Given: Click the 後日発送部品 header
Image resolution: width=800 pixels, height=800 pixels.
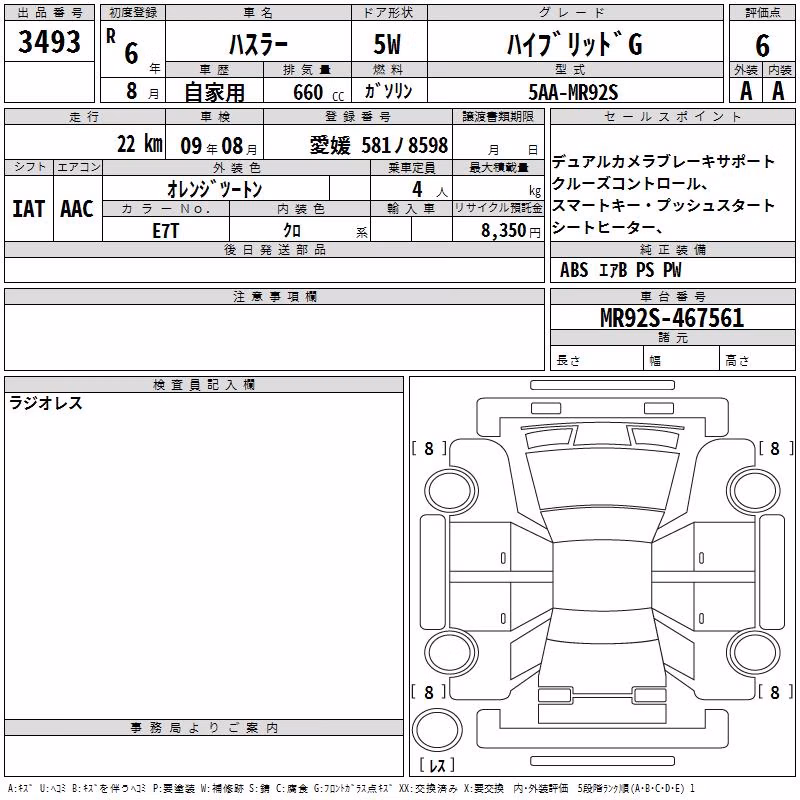Looking at the screenshot, I should pyautogui.click(x=274, y=250).
